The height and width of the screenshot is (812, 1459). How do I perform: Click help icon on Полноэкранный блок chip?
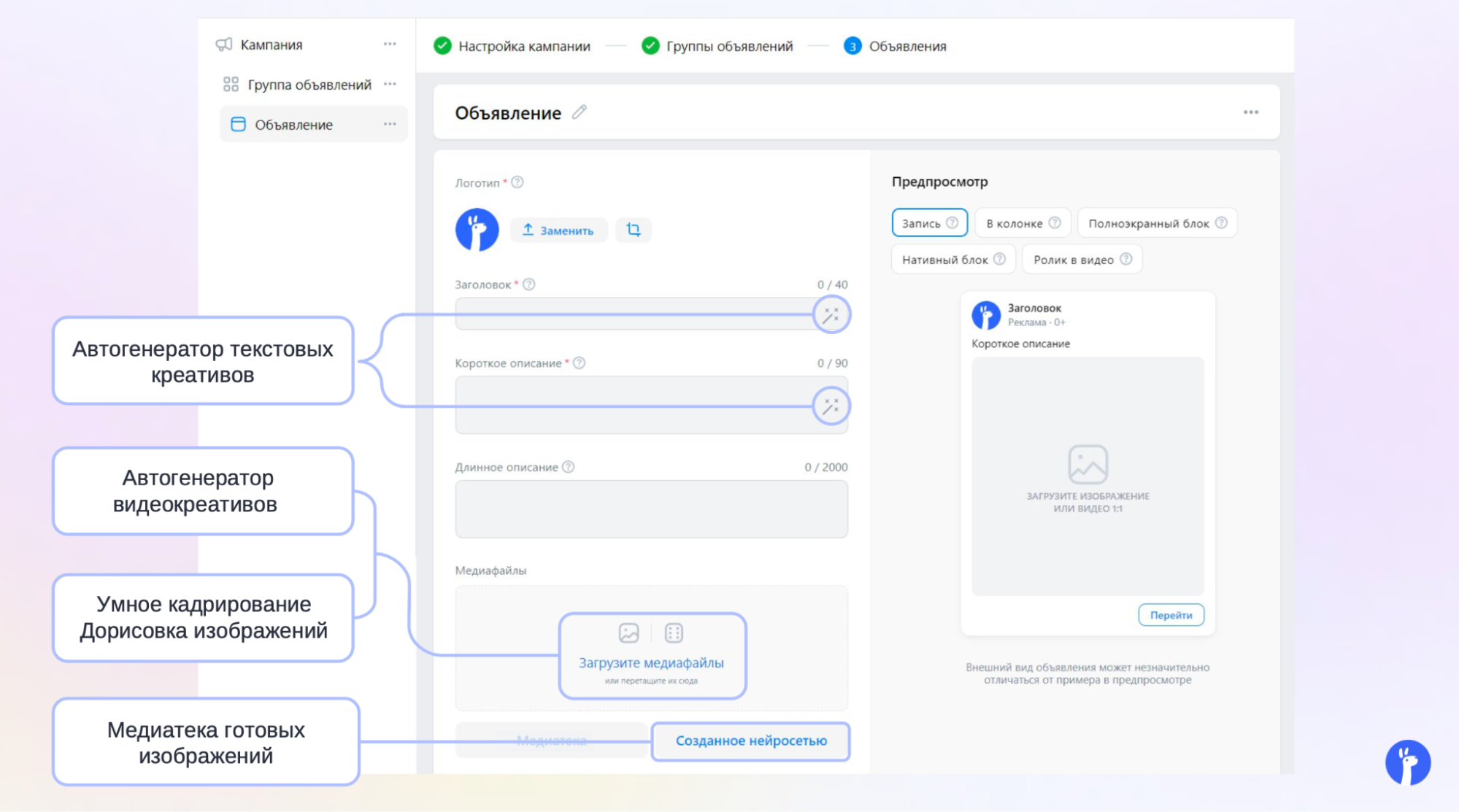pyautogui.click(x=1221, y=223)
